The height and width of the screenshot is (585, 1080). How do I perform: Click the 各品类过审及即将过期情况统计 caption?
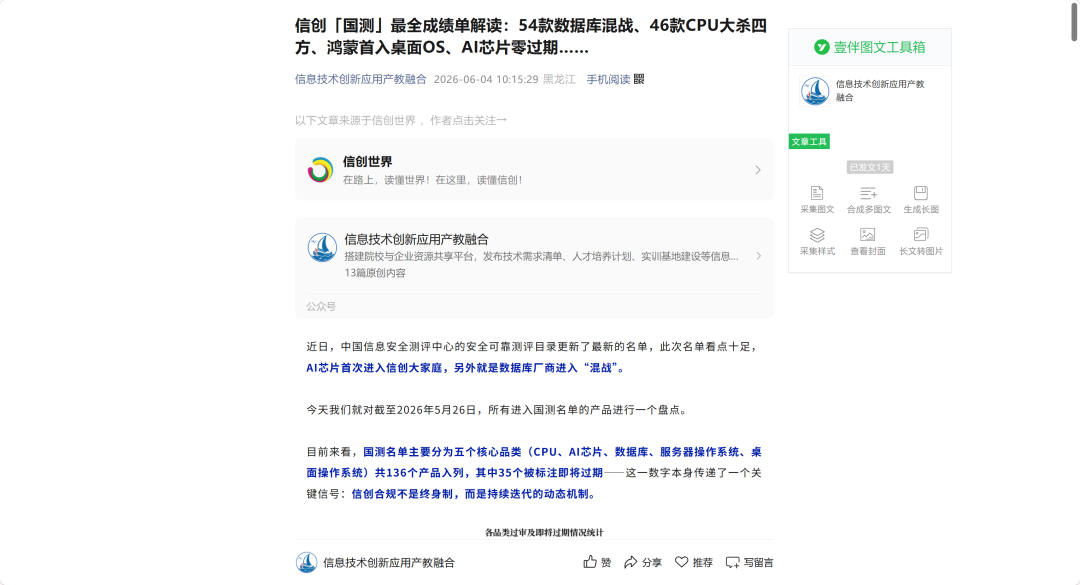544,533
